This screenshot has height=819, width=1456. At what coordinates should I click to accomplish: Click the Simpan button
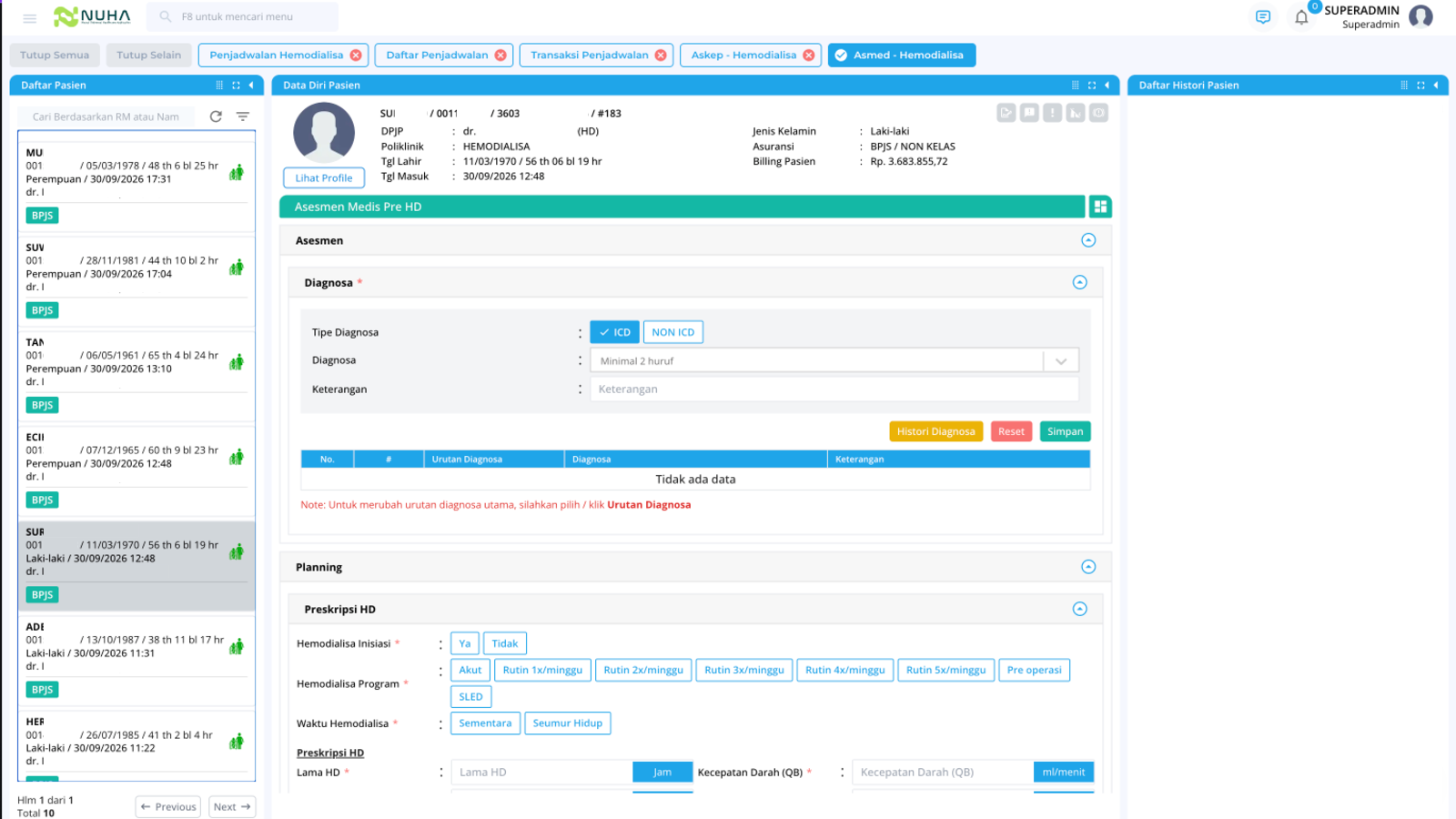pyautogui.click(x=1065, y=431)
